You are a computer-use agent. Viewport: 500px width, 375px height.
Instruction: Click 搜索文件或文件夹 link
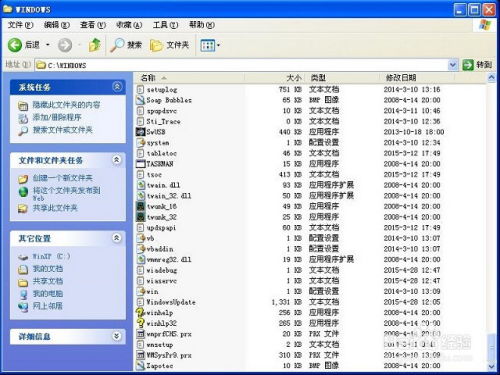click(x=62, y=130)
